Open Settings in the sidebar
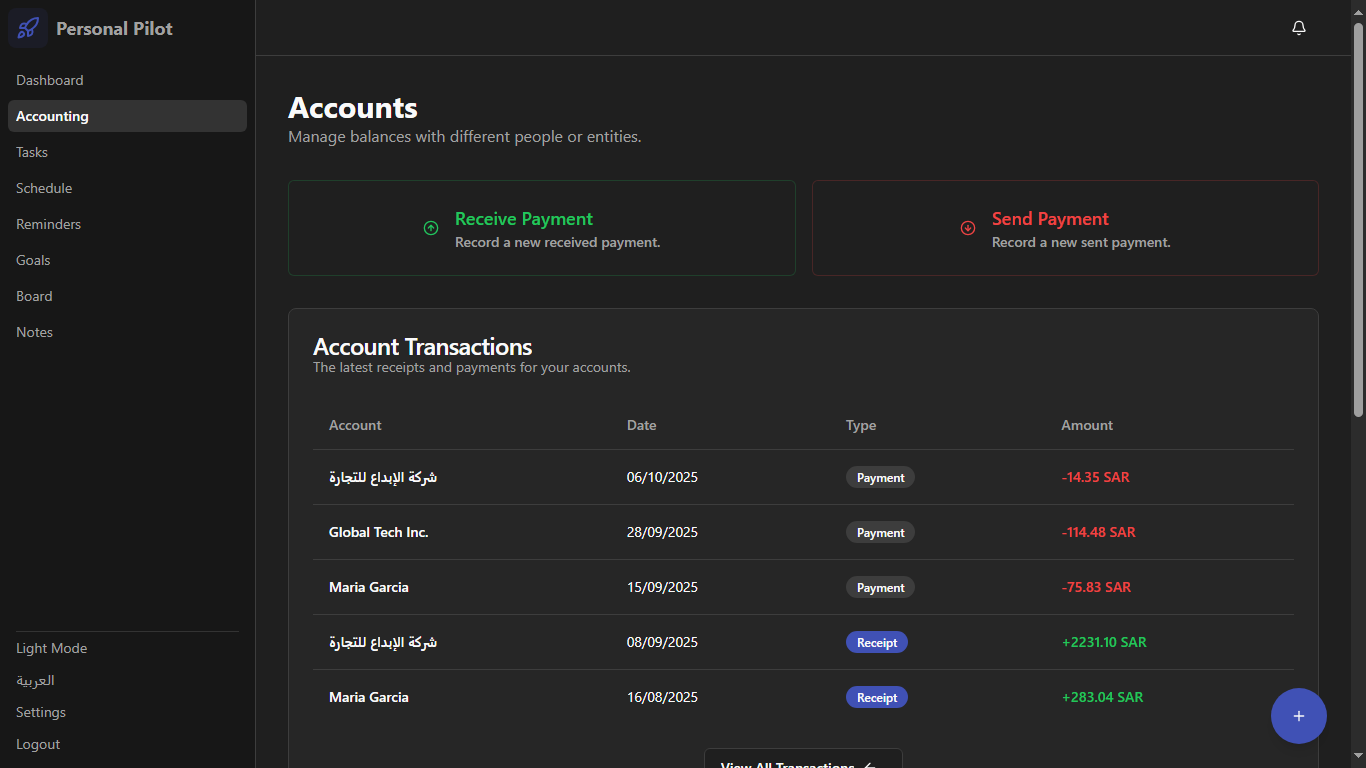The width and height of the screenshot is (1366, 768). coord(41,712)
